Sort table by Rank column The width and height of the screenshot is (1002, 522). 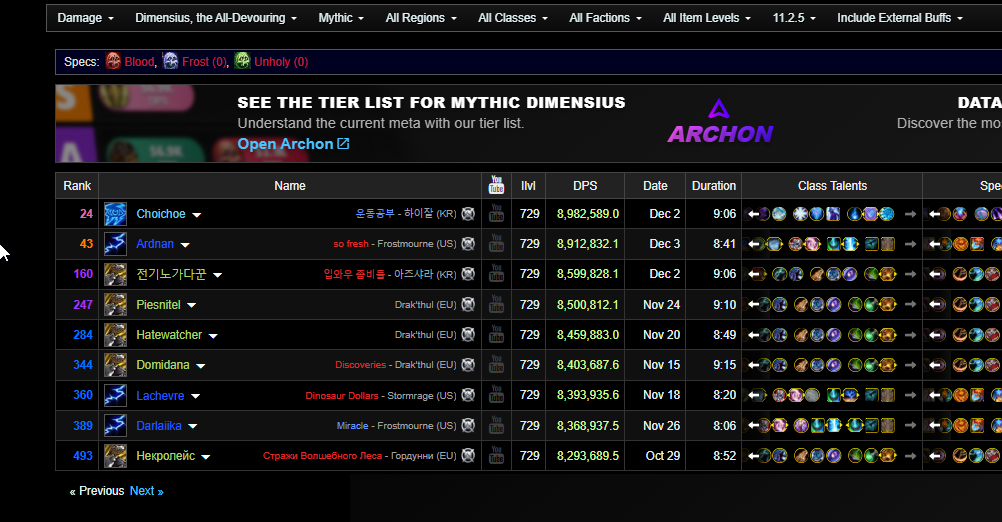pos(77,186)
